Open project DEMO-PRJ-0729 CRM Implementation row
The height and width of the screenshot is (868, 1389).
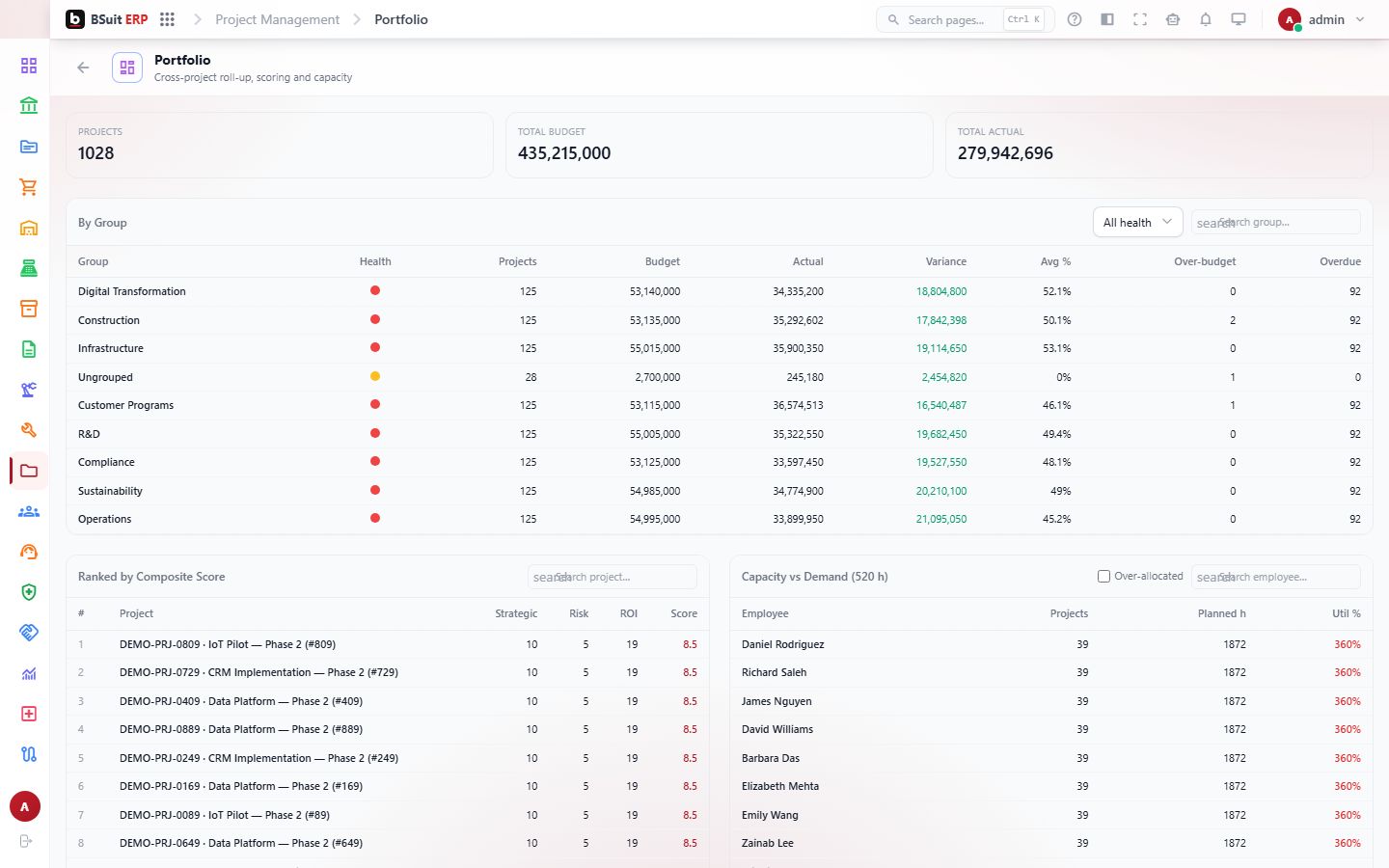[x=388, y=672]
